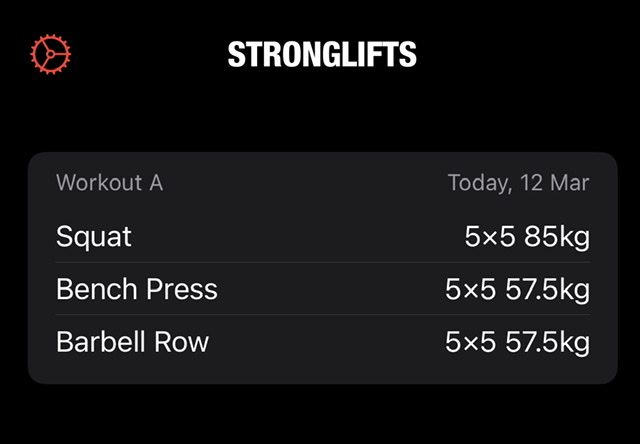Click the divider between Squat and Bench Press
Screen dimensions: 640x444
322,263
